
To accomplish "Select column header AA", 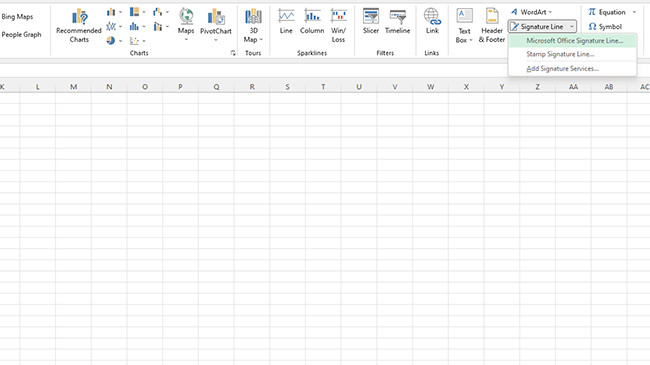I will pos(573,87).
